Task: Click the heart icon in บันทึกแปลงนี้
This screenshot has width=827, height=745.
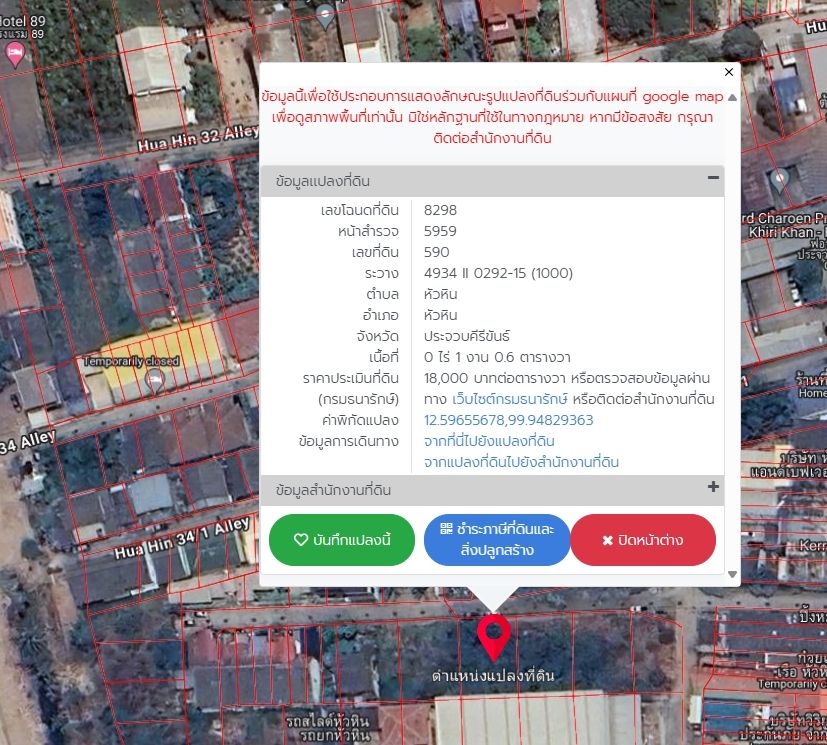Action: 301,539
